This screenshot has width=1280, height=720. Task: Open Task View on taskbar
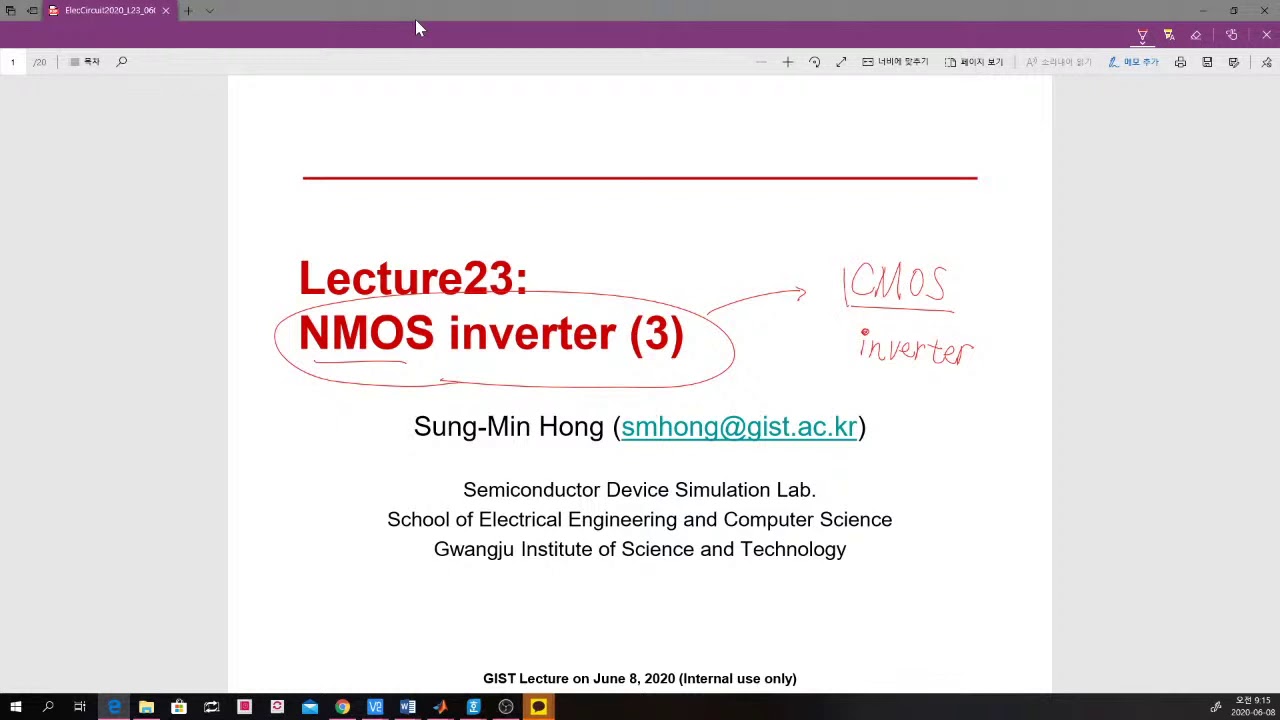point(80,707)
